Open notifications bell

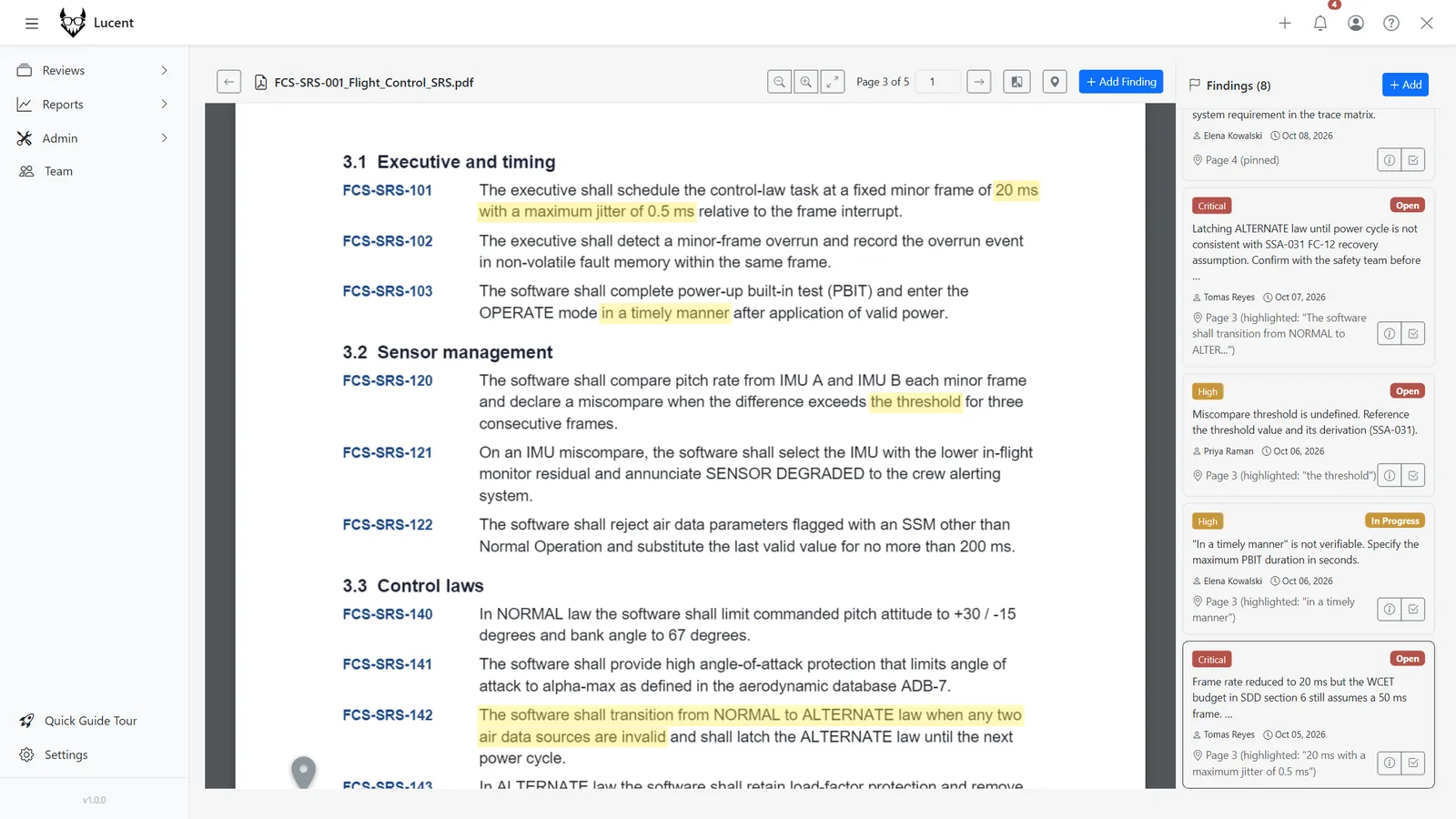1320,24
